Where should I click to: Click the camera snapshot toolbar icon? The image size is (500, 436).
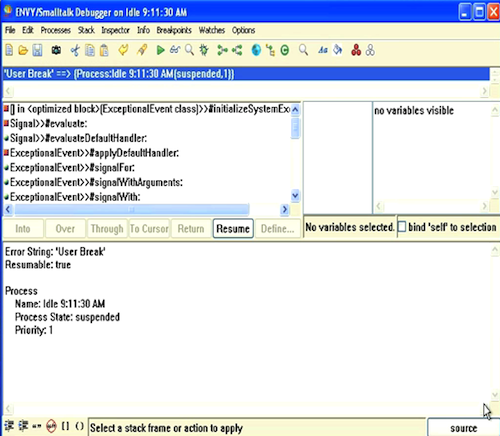[56, 50]
